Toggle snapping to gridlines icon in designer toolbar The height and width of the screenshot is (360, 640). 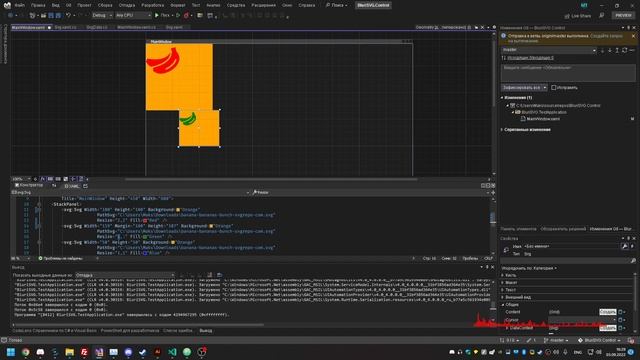coord(58,179)
